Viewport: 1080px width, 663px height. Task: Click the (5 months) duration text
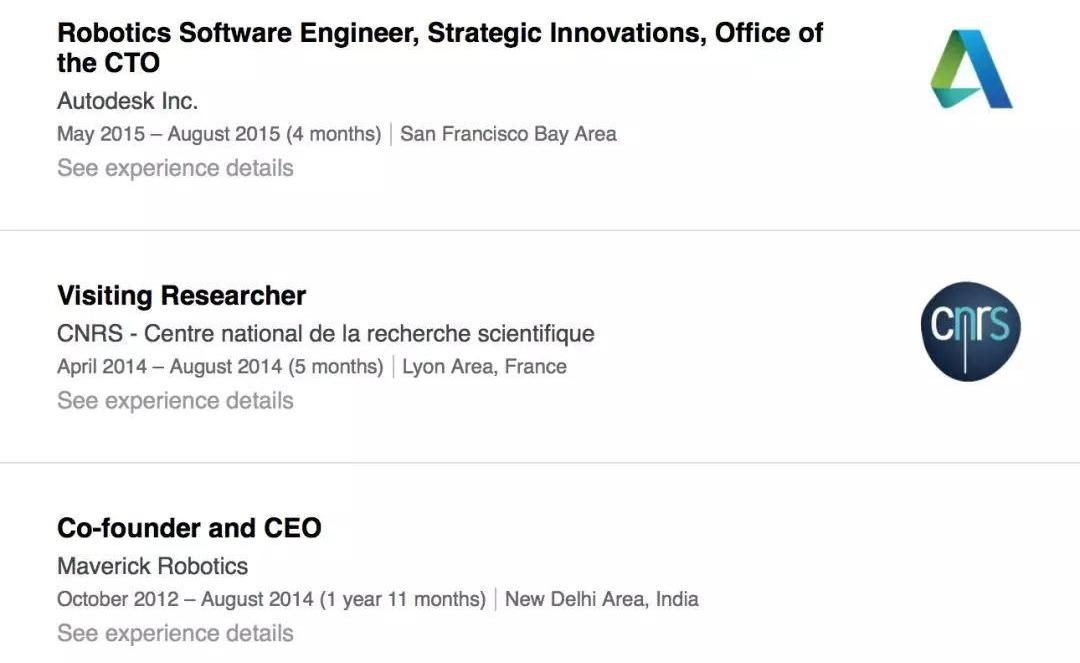pyautogui.click(x=335, y=367)
